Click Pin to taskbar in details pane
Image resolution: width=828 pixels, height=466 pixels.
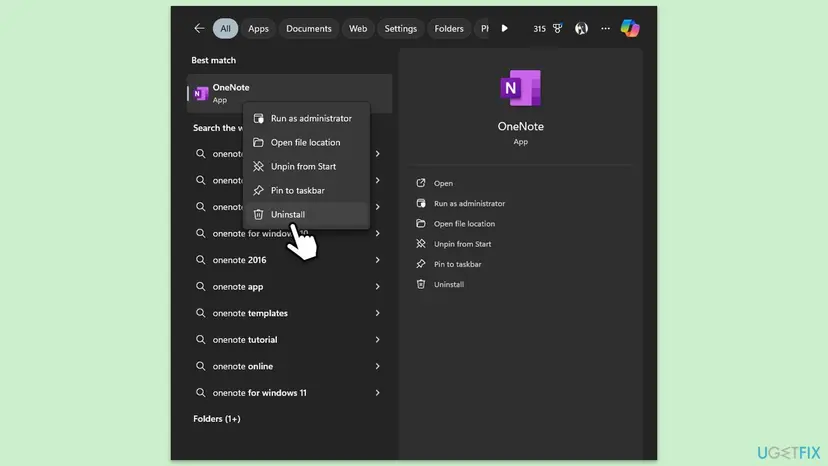[x=457, y=264]
